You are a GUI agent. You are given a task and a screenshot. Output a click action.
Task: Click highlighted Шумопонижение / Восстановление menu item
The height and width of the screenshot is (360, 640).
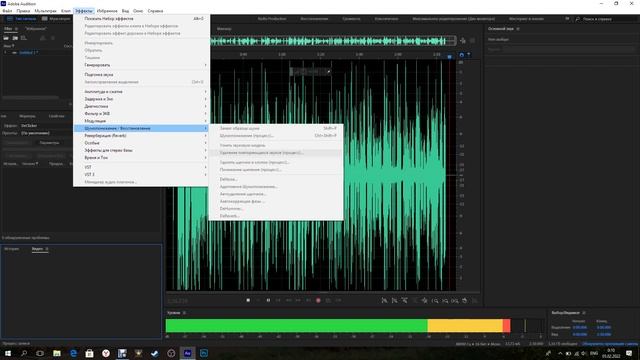click(141, 128)
